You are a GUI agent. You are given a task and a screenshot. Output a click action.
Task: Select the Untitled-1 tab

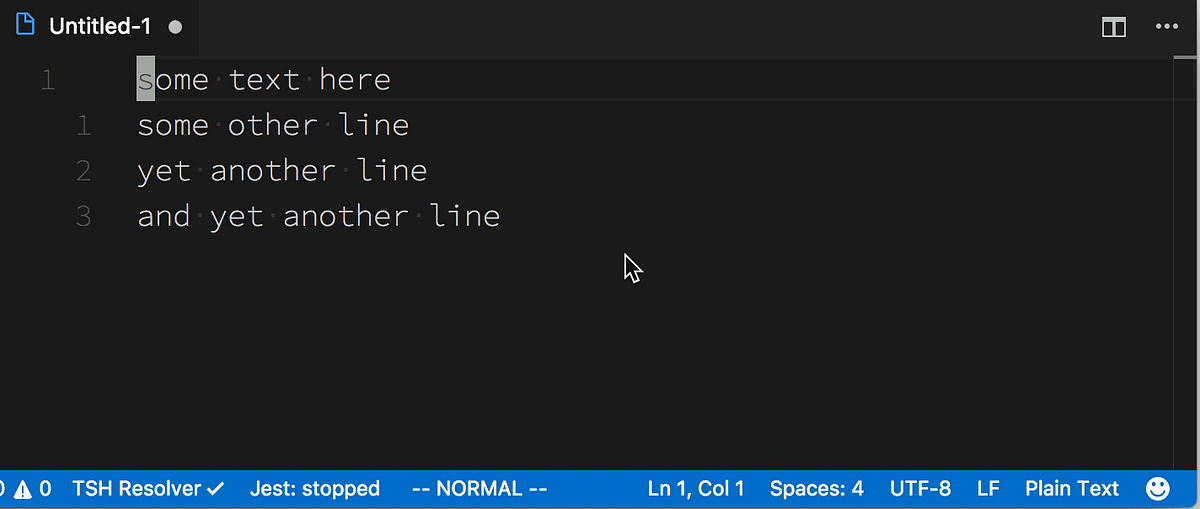[99, 27]
